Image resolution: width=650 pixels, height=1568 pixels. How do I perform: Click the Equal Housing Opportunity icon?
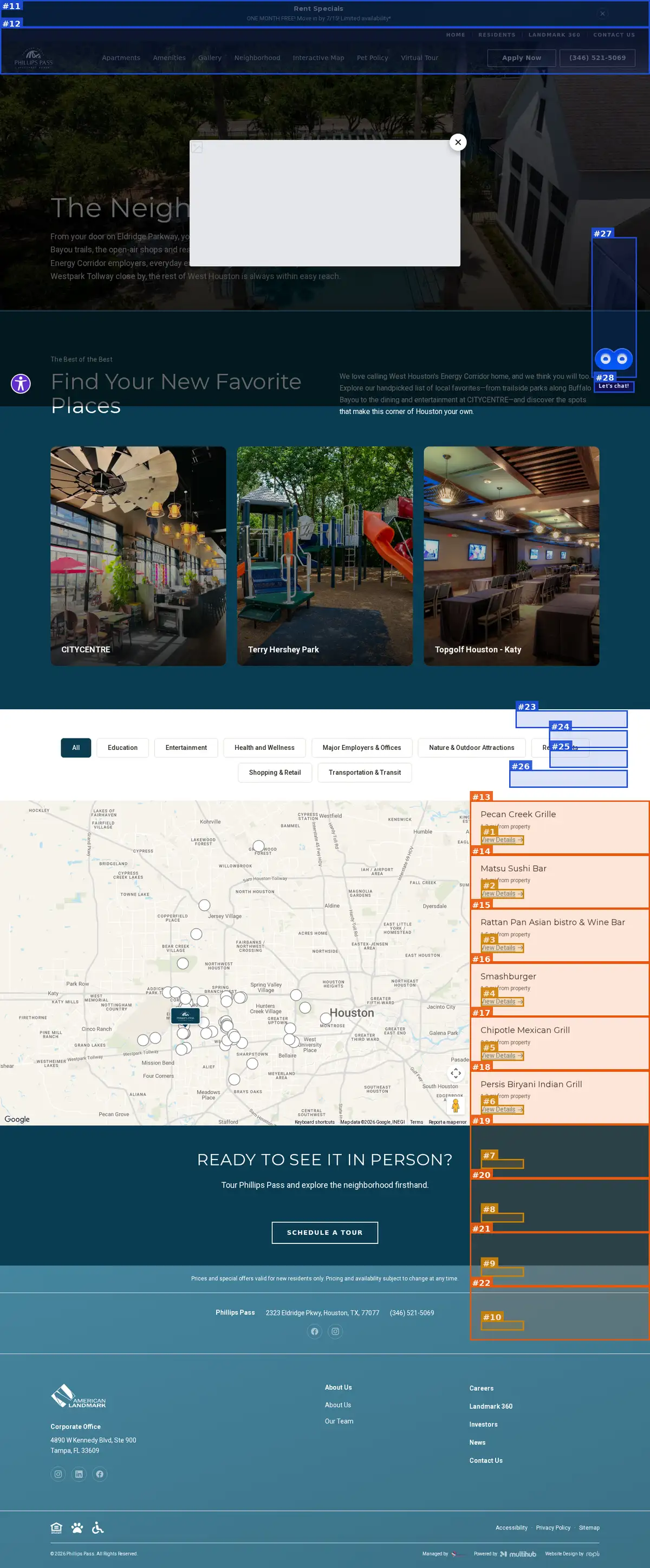[x=56, y=1527]
